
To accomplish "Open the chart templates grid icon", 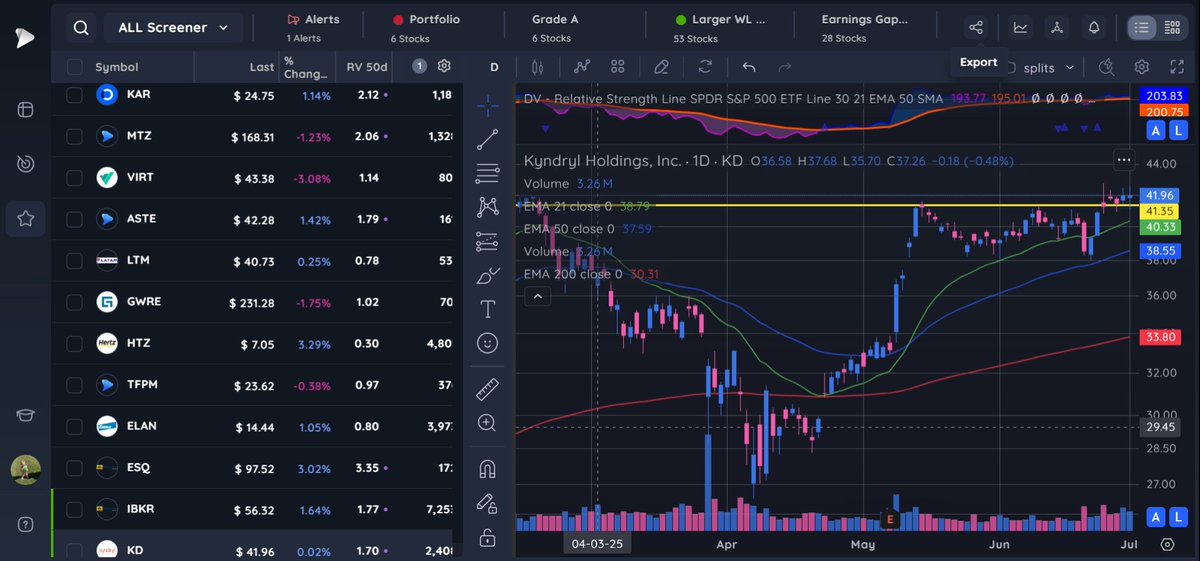I will tap(618, 67).
